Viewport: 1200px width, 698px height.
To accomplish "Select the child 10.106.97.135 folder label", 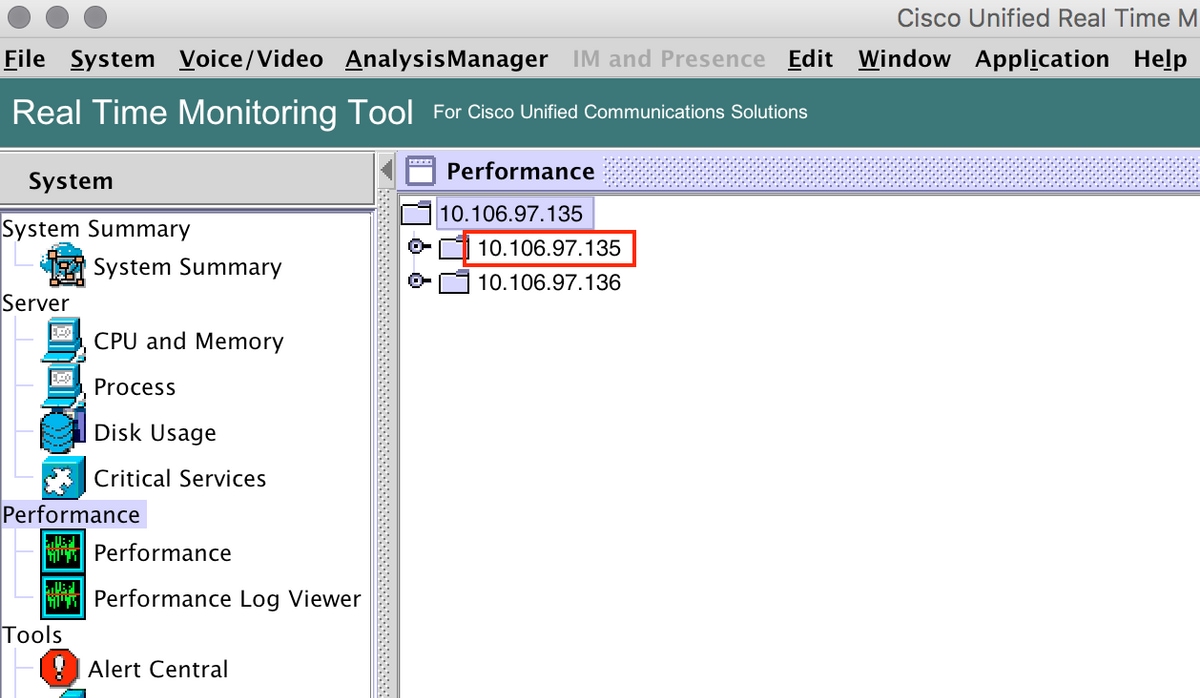I will 549,247.
